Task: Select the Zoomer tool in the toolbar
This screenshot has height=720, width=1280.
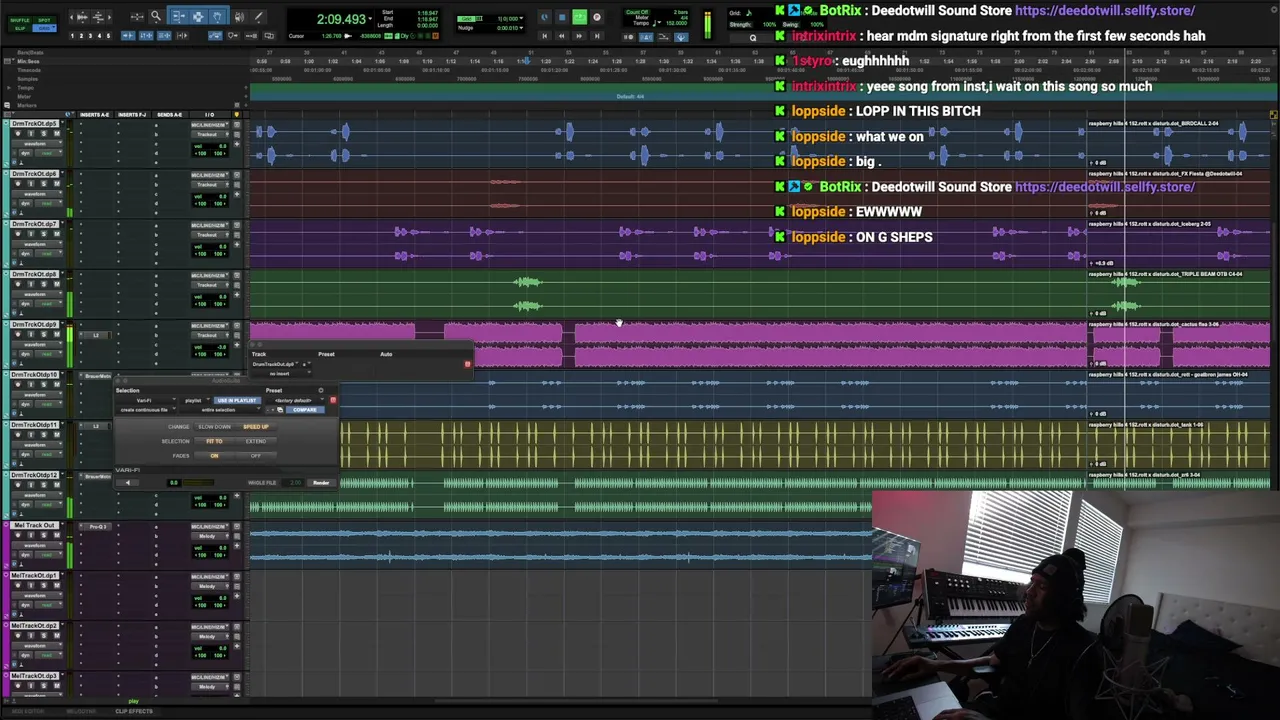Action: 156,17
